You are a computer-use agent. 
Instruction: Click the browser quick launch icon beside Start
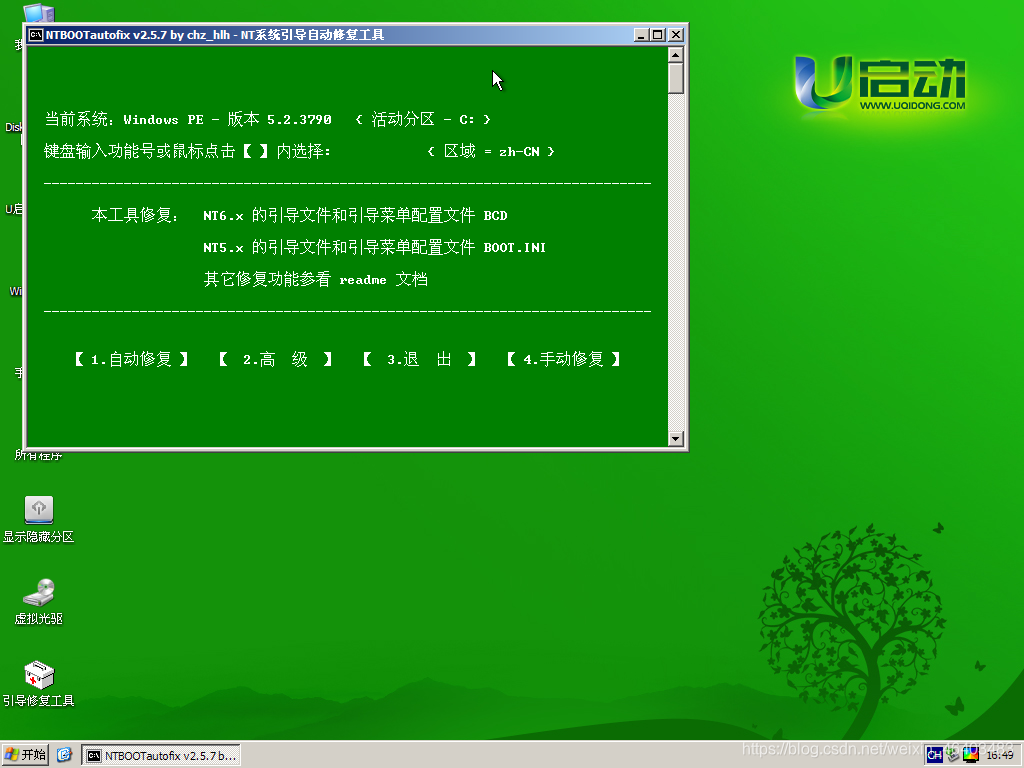coord(64,755)
